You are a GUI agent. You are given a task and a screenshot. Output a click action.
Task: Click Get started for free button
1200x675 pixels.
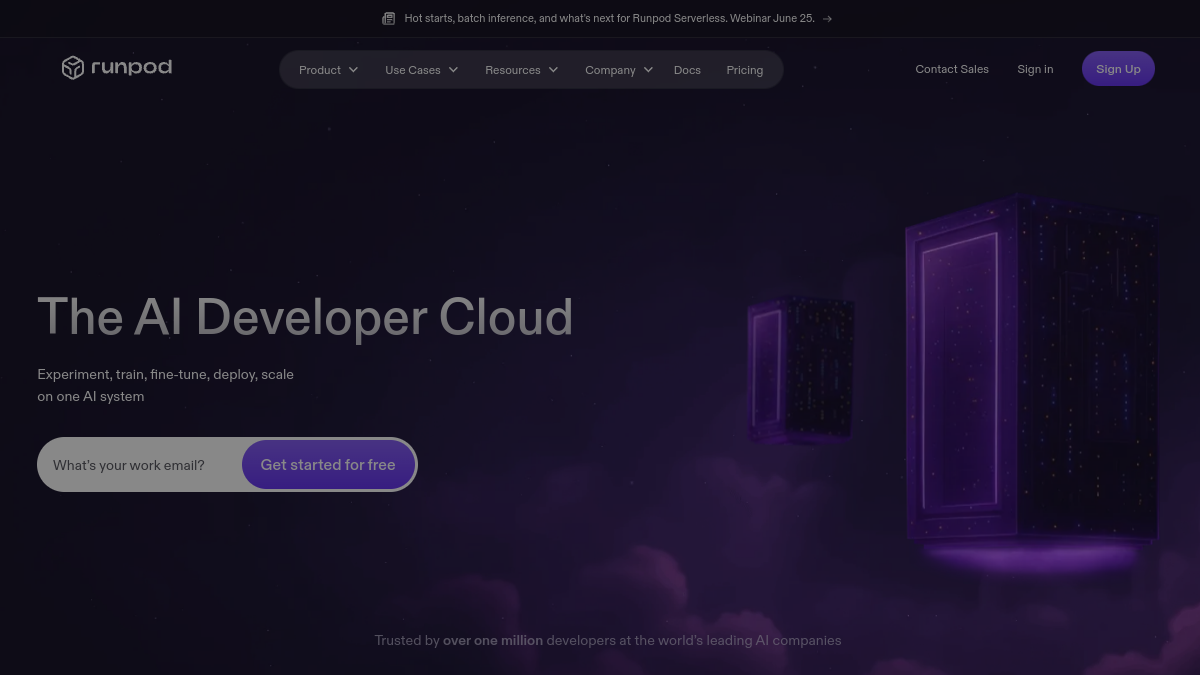point(328,465)
